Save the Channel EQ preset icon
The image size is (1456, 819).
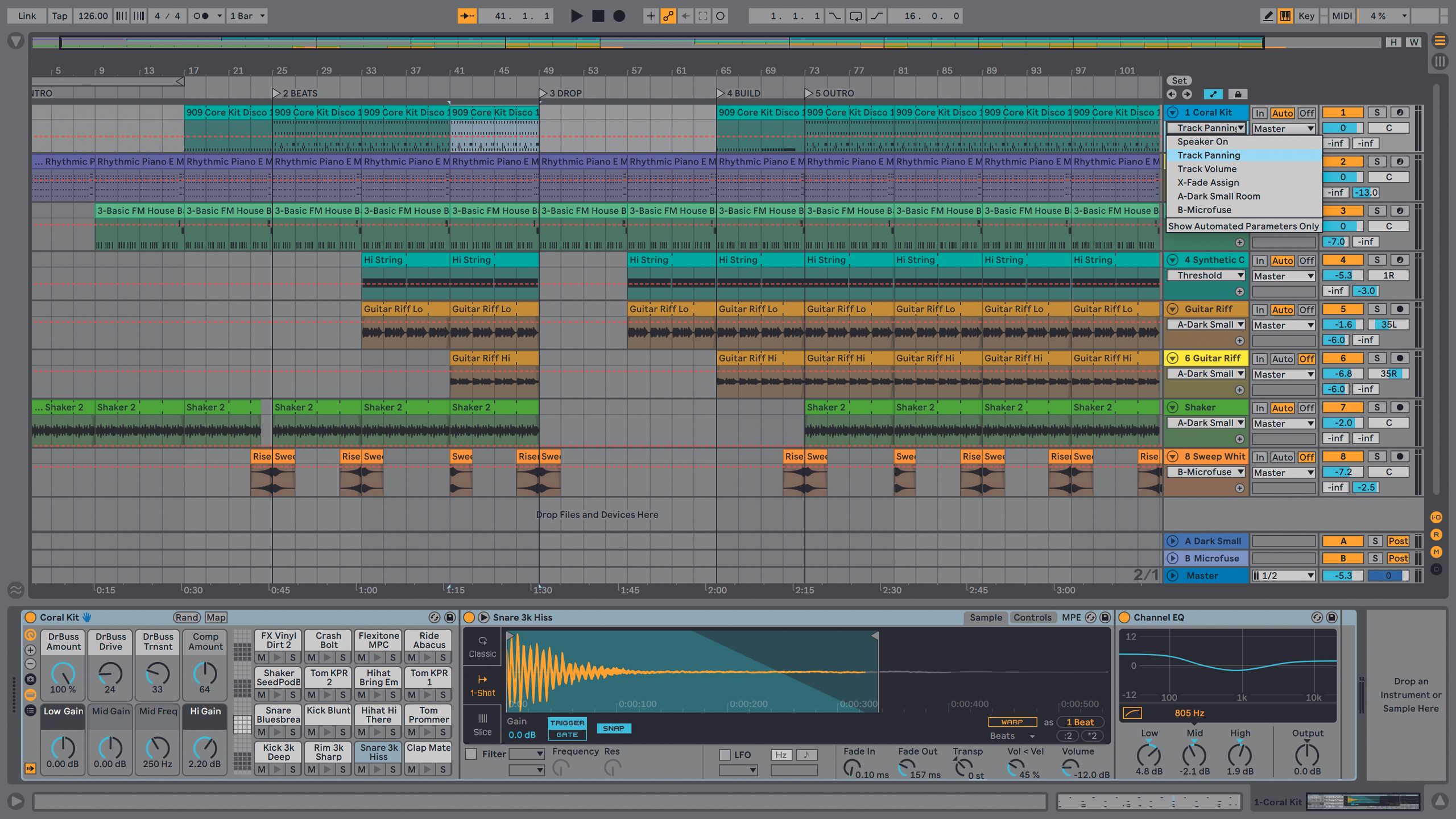pos(1331,618)
